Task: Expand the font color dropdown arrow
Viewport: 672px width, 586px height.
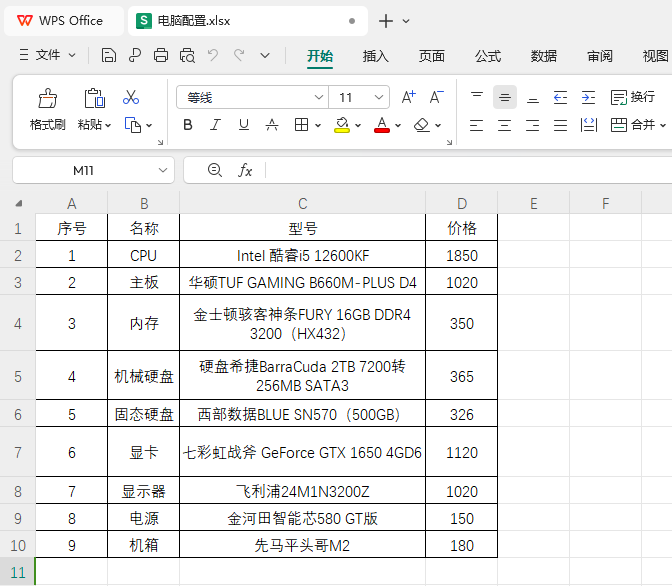Action: pos(398,126)
